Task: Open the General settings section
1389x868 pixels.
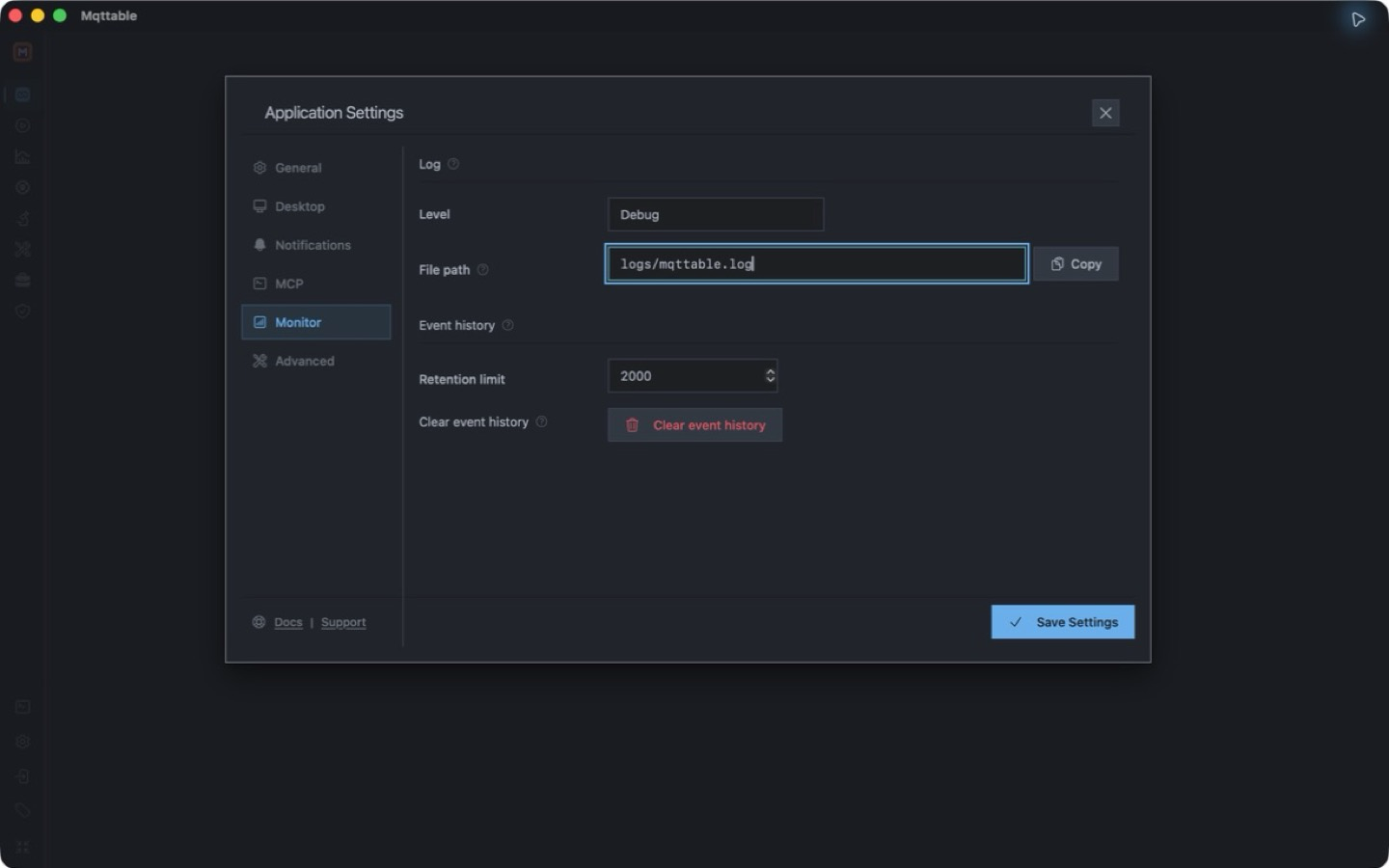Action: click(x=315, y=168)
